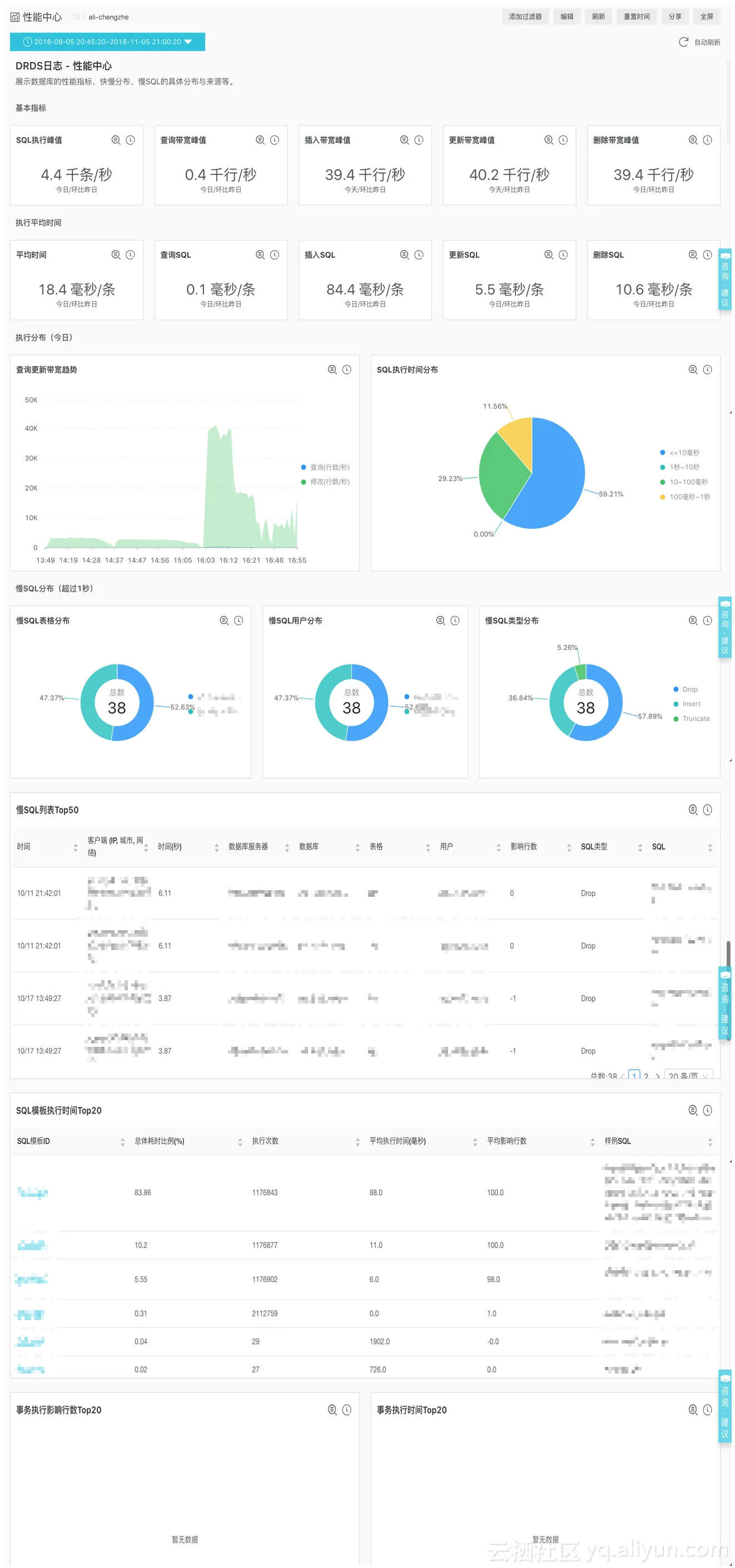The image size is (735, 1568).
Task: Open time clock icon on 事务执行影响行数Top20 panel
Action: [x=346, y=1410]
